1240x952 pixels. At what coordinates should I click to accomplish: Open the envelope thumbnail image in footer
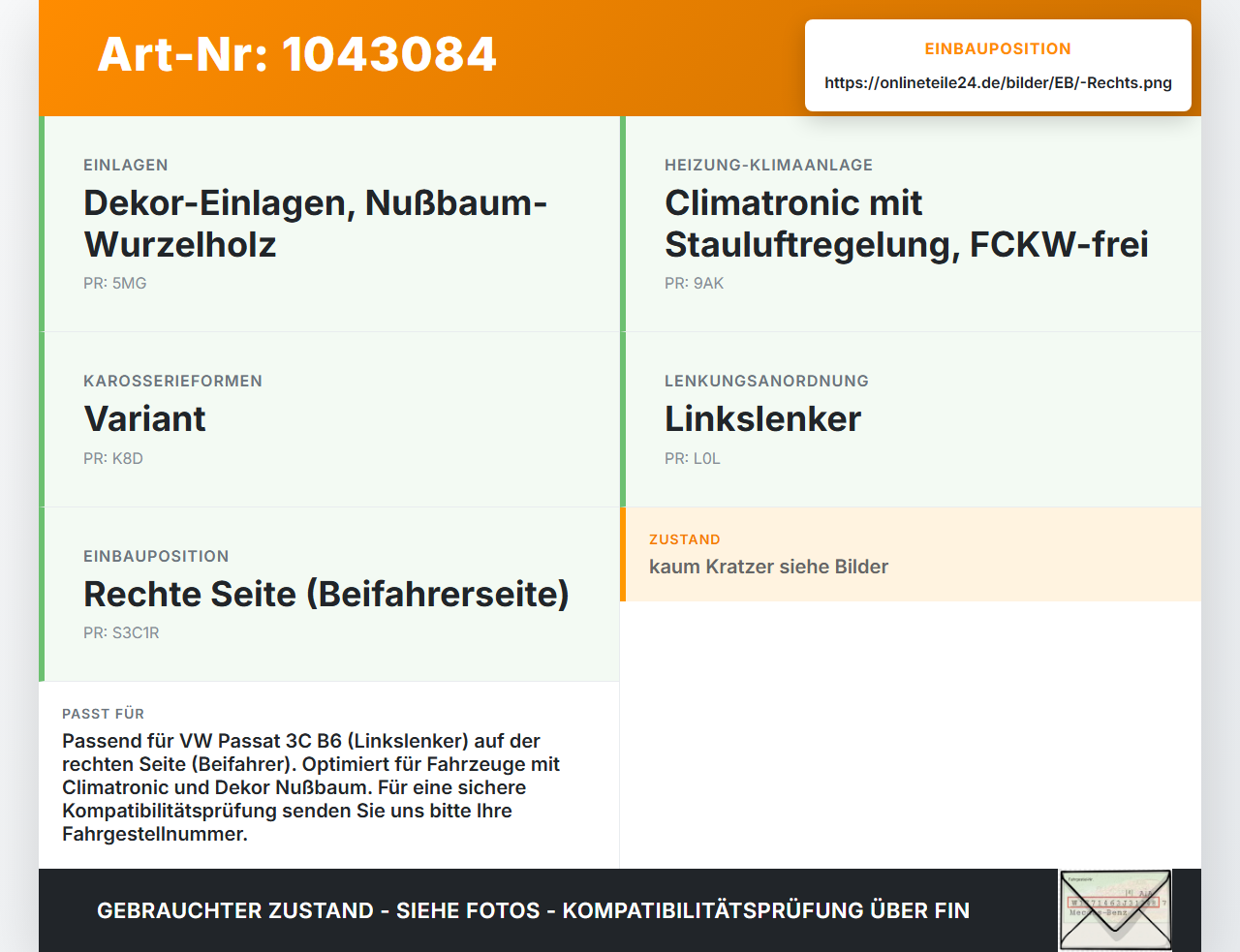1115,910
